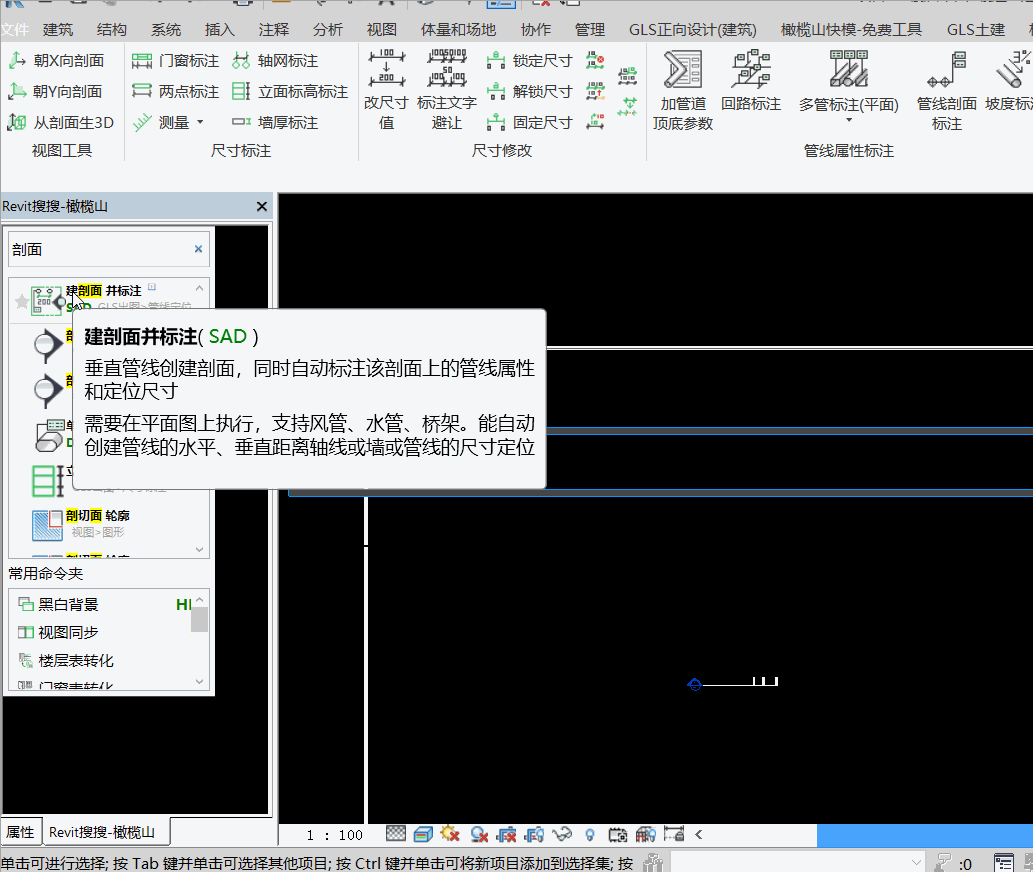Switch to 橄榄山快模-免费工具 ribbon tab
The image size is (1033, 872).
[x=851, y=30]
